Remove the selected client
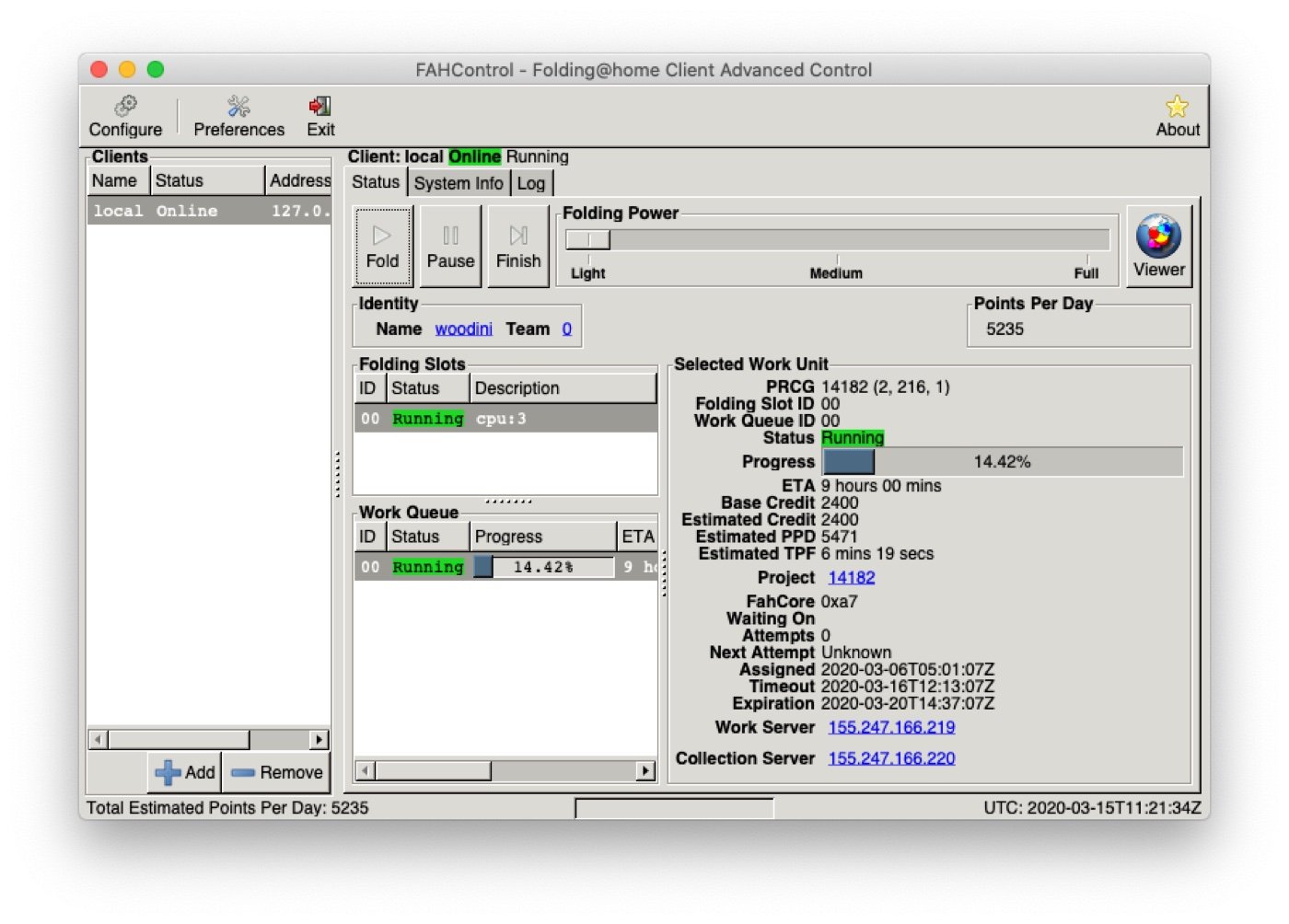The image size is (1289, 924). (277, 772)
